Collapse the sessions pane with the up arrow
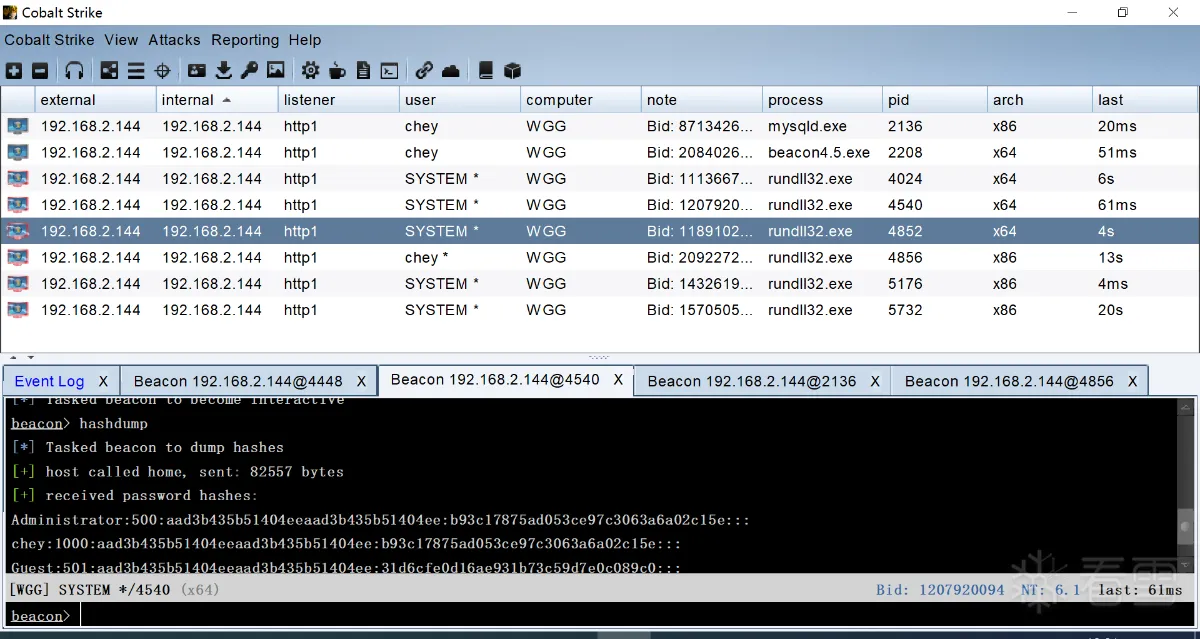Viewport: 1200px width, 639px height. click(14, 357)
